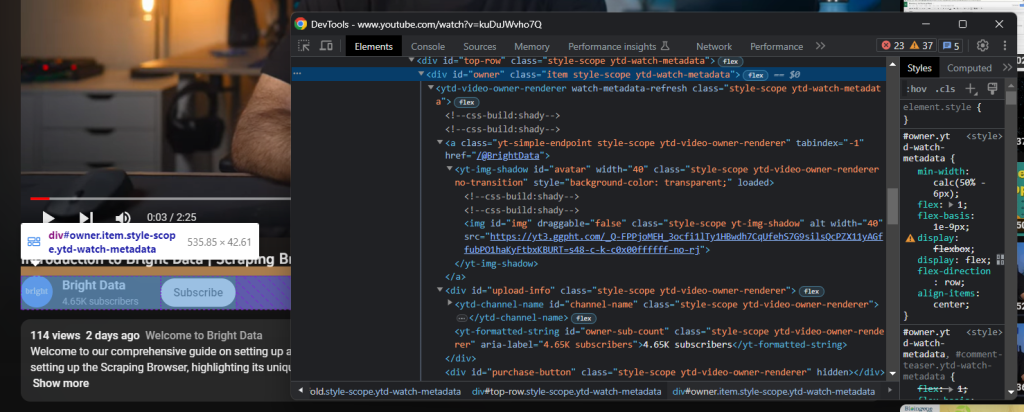
Task: Expand the ytd-channel-name element node
Action: 451,304
